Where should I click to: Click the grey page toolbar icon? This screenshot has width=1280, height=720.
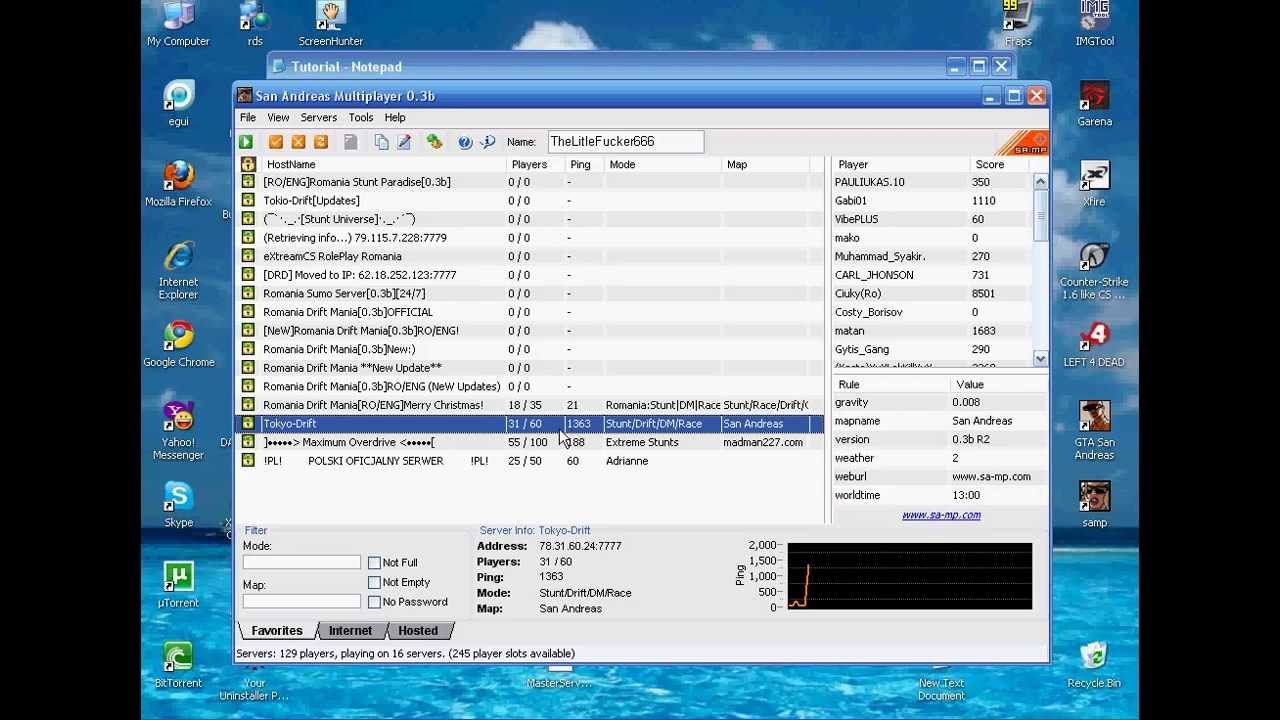[x=351, y=142]
